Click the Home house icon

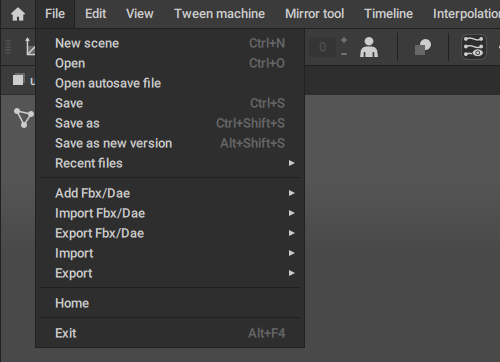coord(18,14)
